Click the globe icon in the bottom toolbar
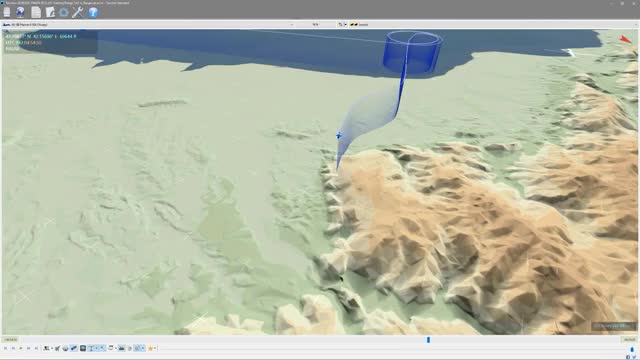The image size is (640, 360). pos(65,348)
